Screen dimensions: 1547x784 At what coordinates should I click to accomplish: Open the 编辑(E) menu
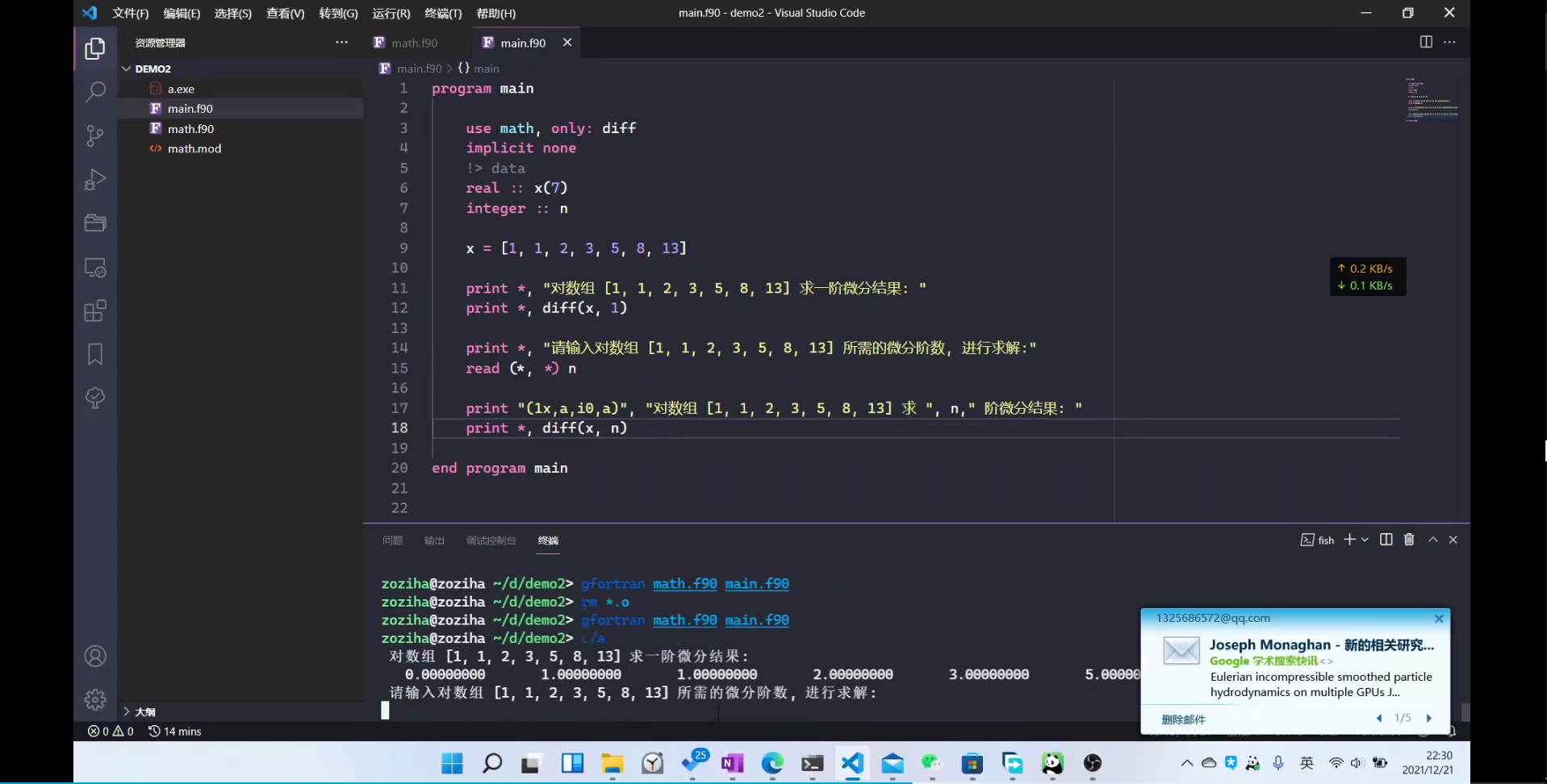pos(182,13)
